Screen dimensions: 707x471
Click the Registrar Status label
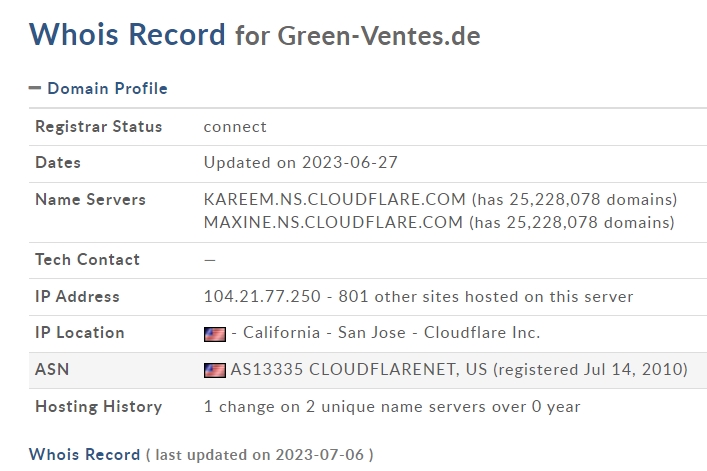[99, 127]
